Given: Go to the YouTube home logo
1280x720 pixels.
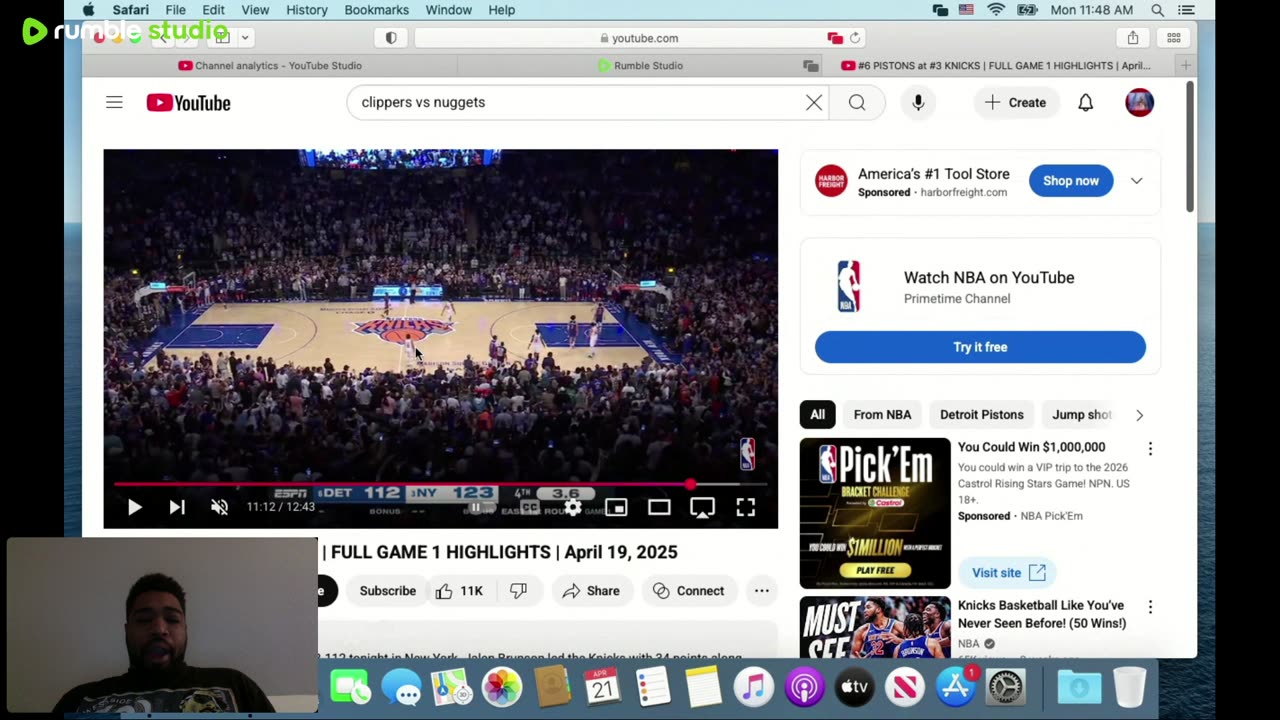Looking at the screenshot, I should point(188,102).
